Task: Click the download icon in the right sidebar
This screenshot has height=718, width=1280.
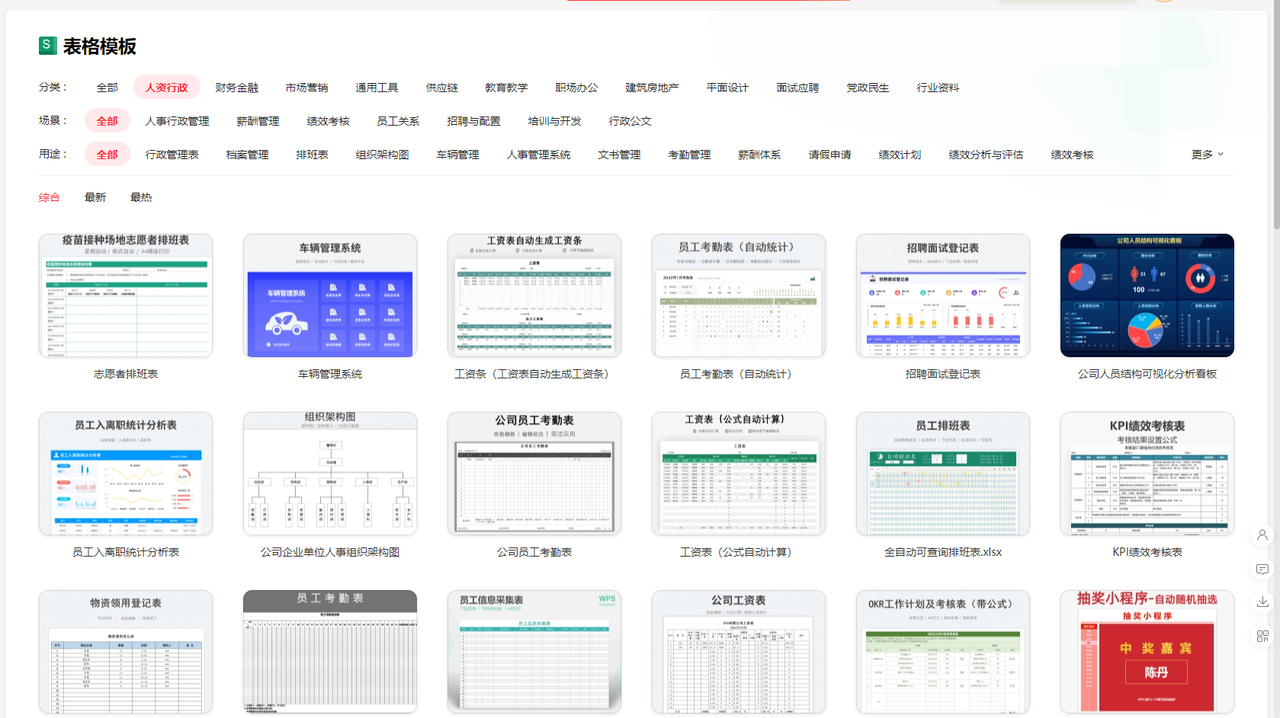Action: coord(1262,602)
